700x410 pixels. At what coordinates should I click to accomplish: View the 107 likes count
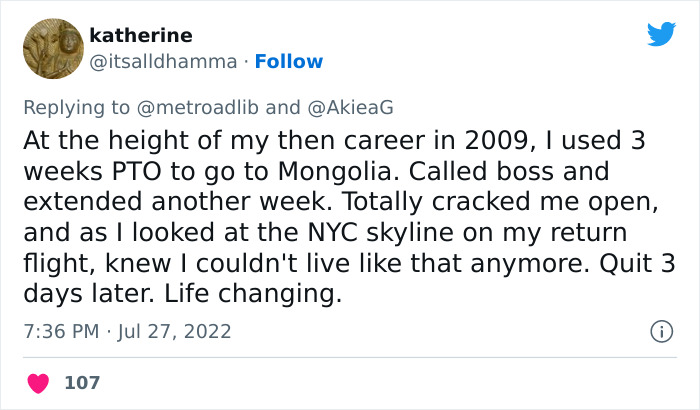pyautogui.click(x=82, y=382)
